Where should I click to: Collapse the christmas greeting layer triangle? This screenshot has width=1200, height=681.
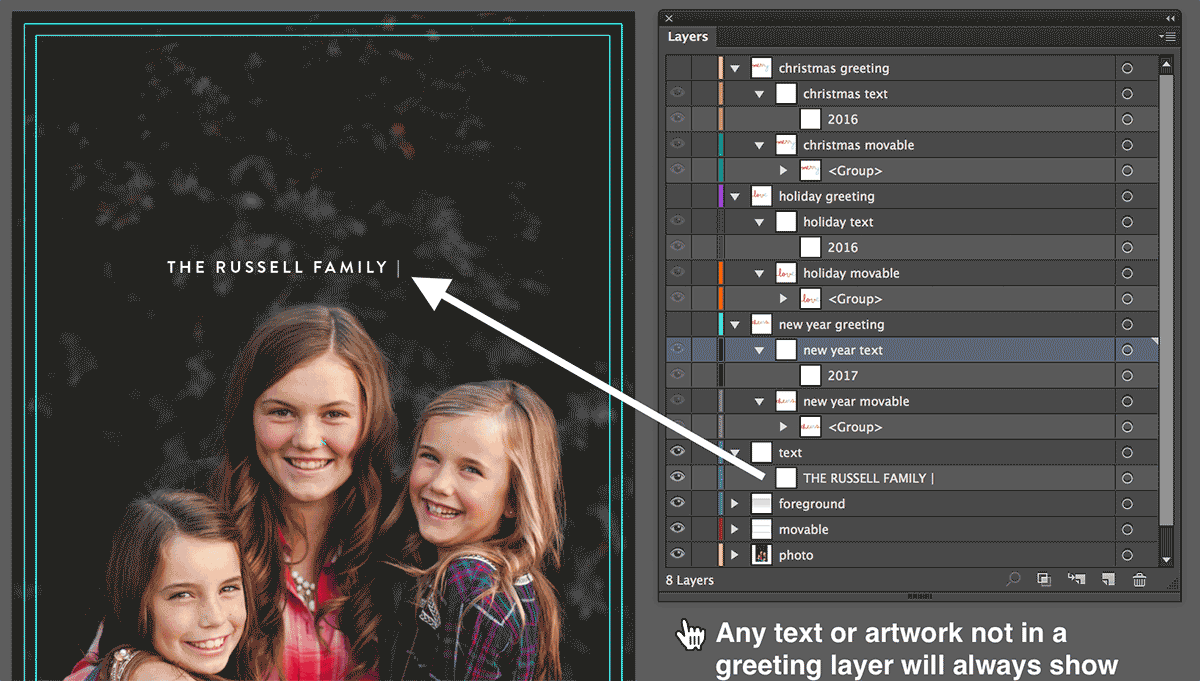point(735,69)
